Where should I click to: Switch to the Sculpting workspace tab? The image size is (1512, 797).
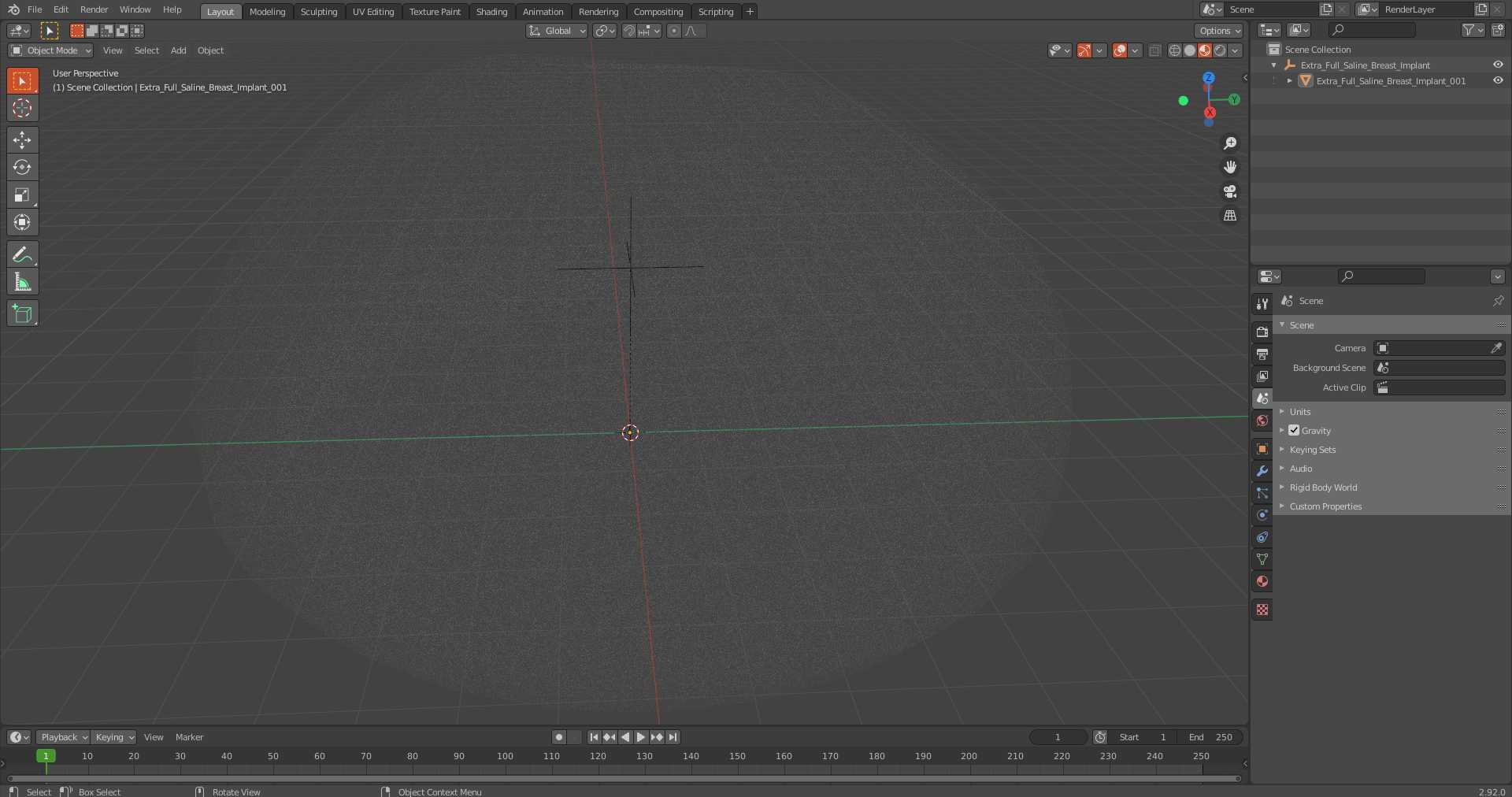pyautogui.click(x=319, y=12)
